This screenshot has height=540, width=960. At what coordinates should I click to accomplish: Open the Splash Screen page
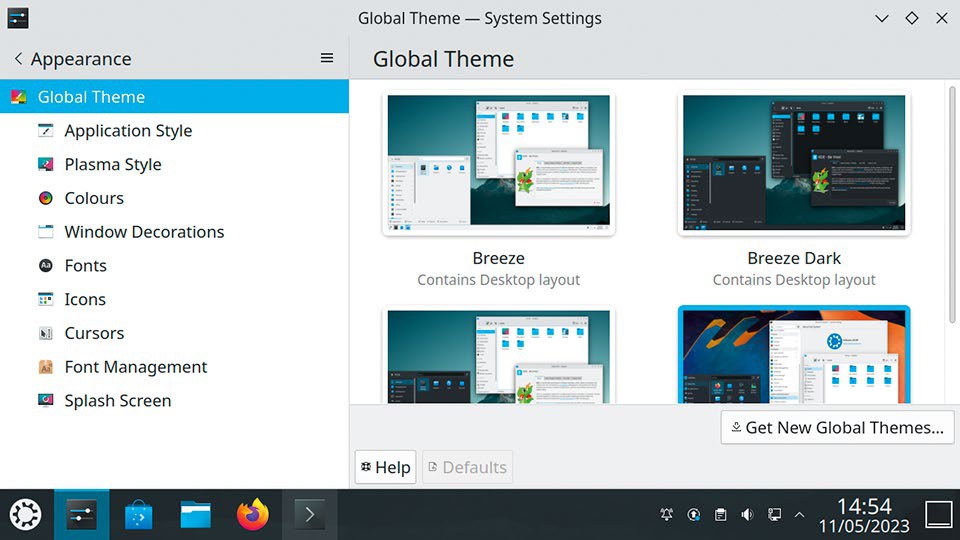(x=174, y=400)
